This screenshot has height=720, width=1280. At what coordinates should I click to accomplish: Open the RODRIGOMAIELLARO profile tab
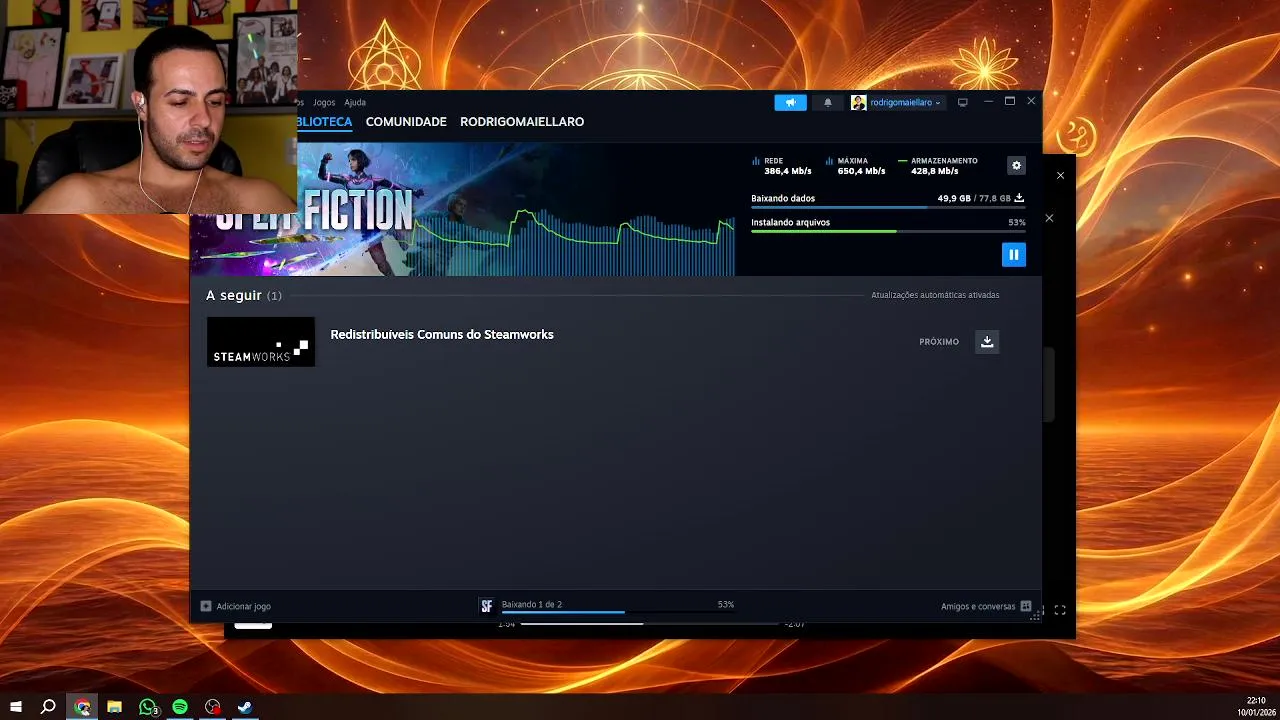522,122
